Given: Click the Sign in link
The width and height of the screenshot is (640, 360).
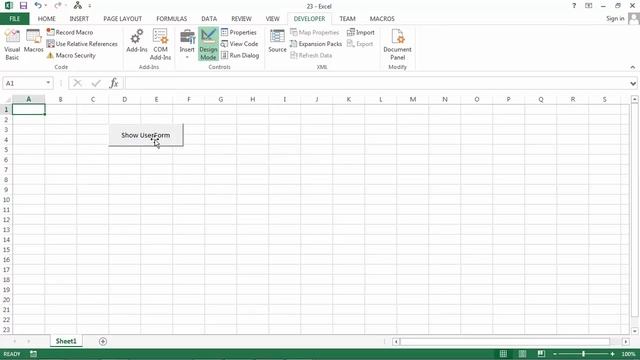Looking at the screenshot, I should (615, 19).
